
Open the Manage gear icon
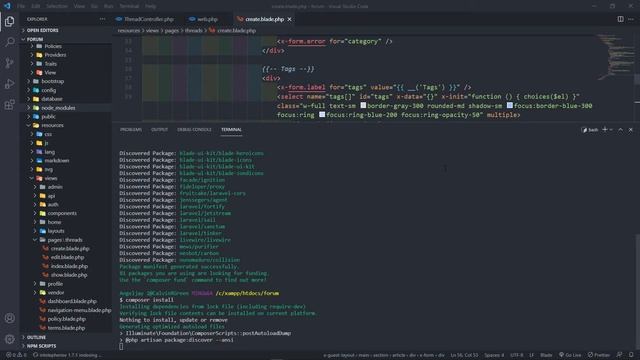pyautogui.click(x=10, y=339)
